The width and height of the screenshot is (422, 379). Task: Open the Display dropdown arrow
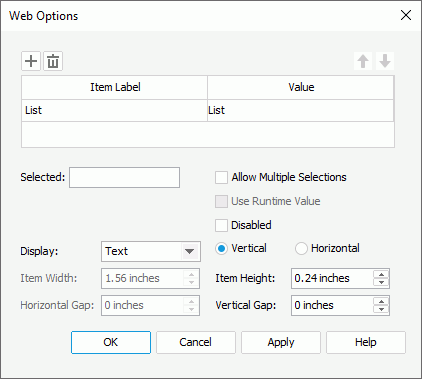coord(190,251)
